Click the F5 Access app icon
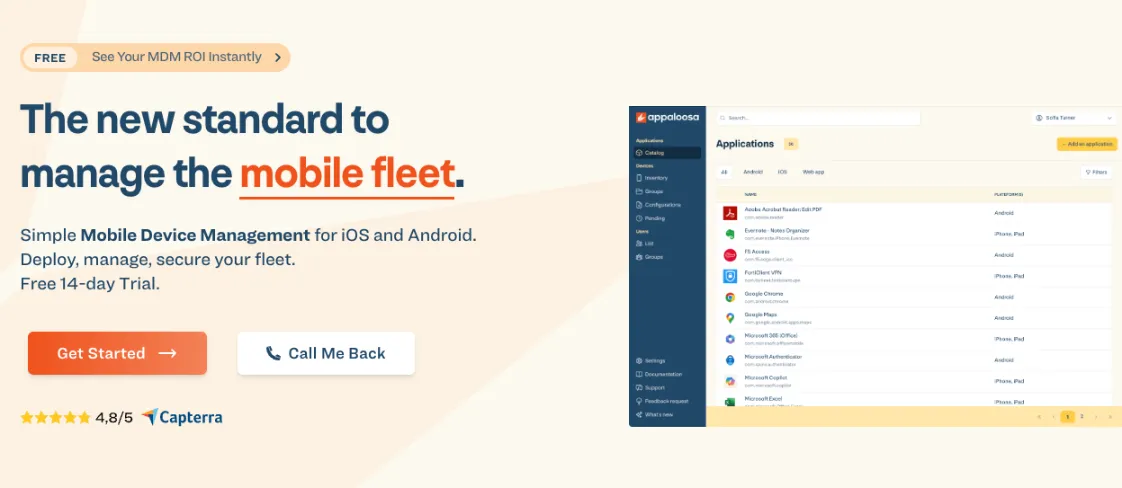The image size is (1122, 488). (x=730, y=255)
